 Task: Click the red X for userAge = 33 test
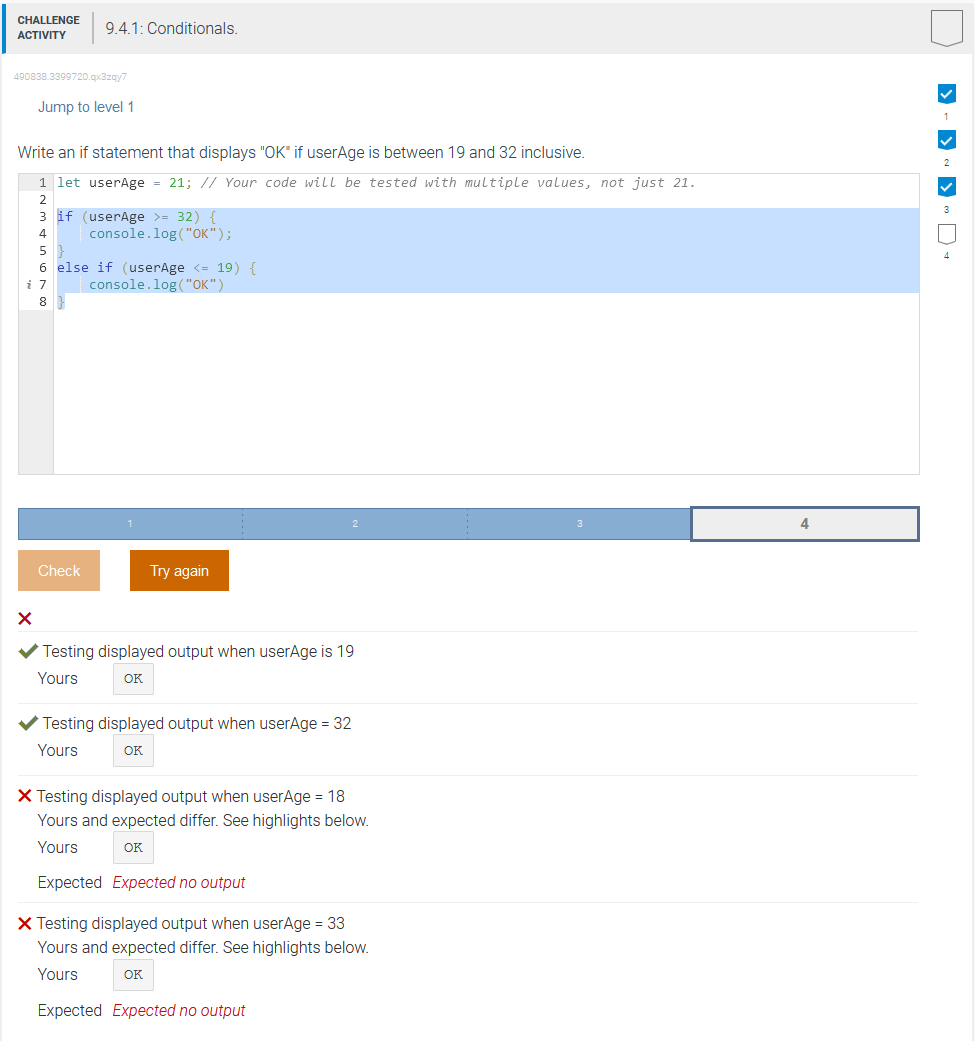(x=25, y=923)
